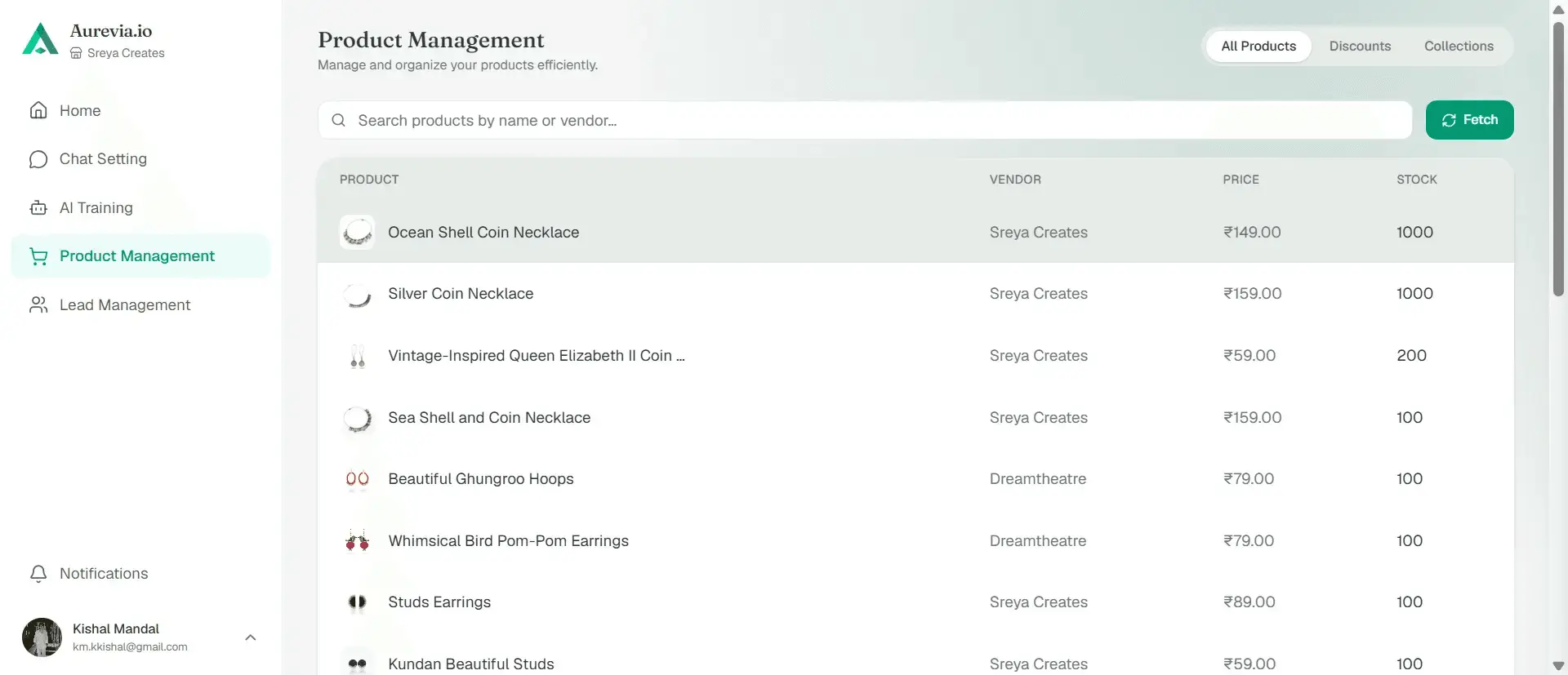Click Studs Earrings thumbnail image
Screen dimensions: 1568x675
pyautogui.click(x=357, y=602)
